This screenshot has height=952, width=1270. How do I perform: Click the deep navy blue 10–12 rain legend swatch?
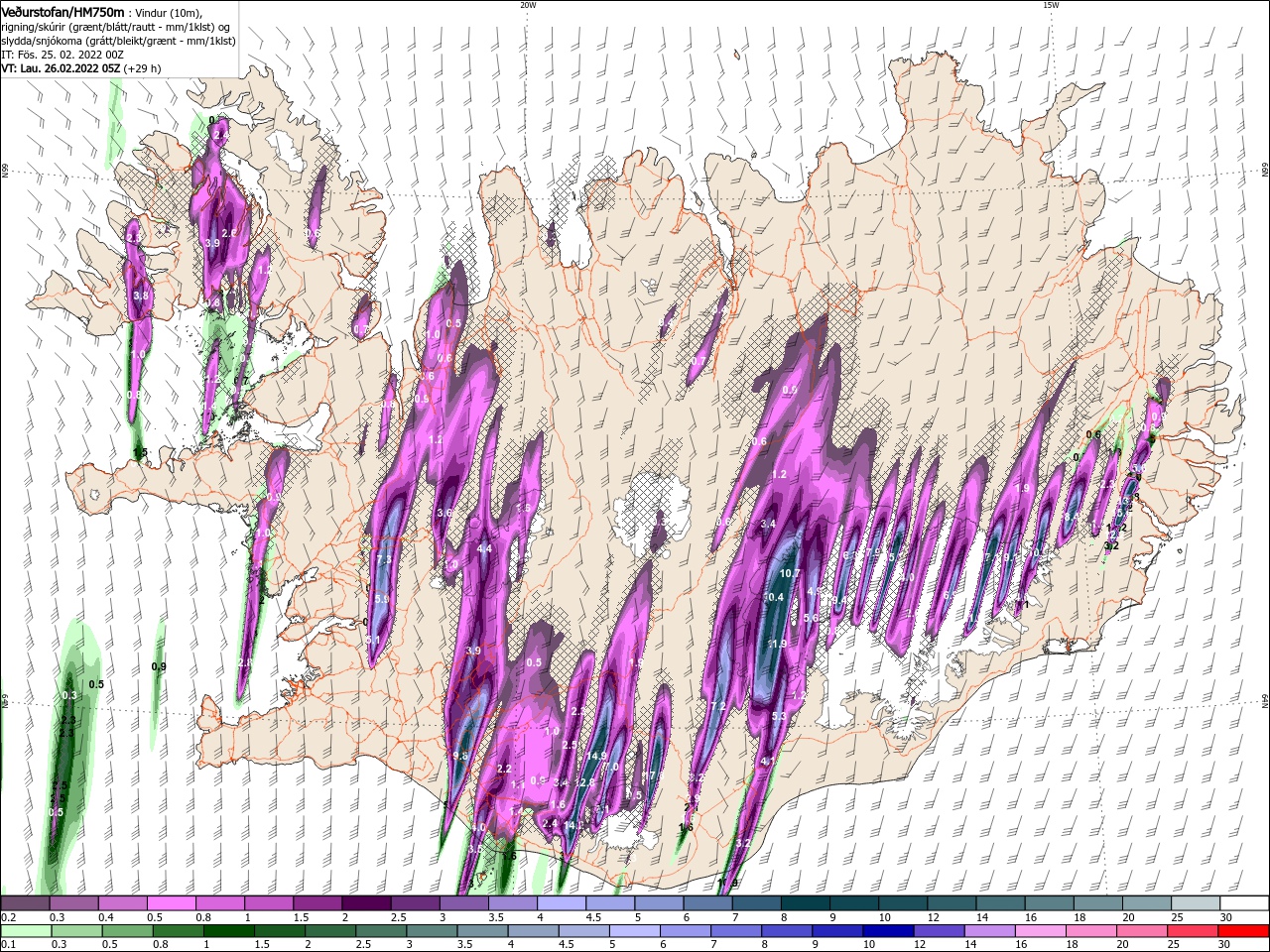[887, 931]
